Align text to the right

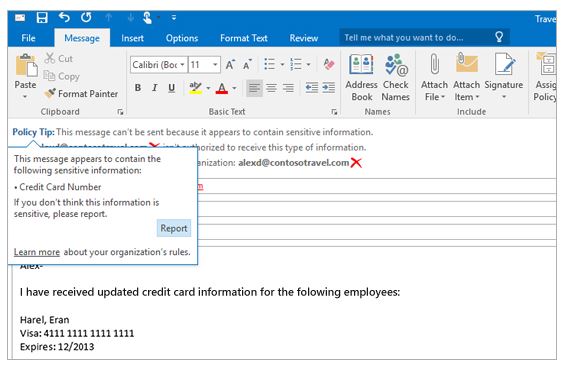288,88
